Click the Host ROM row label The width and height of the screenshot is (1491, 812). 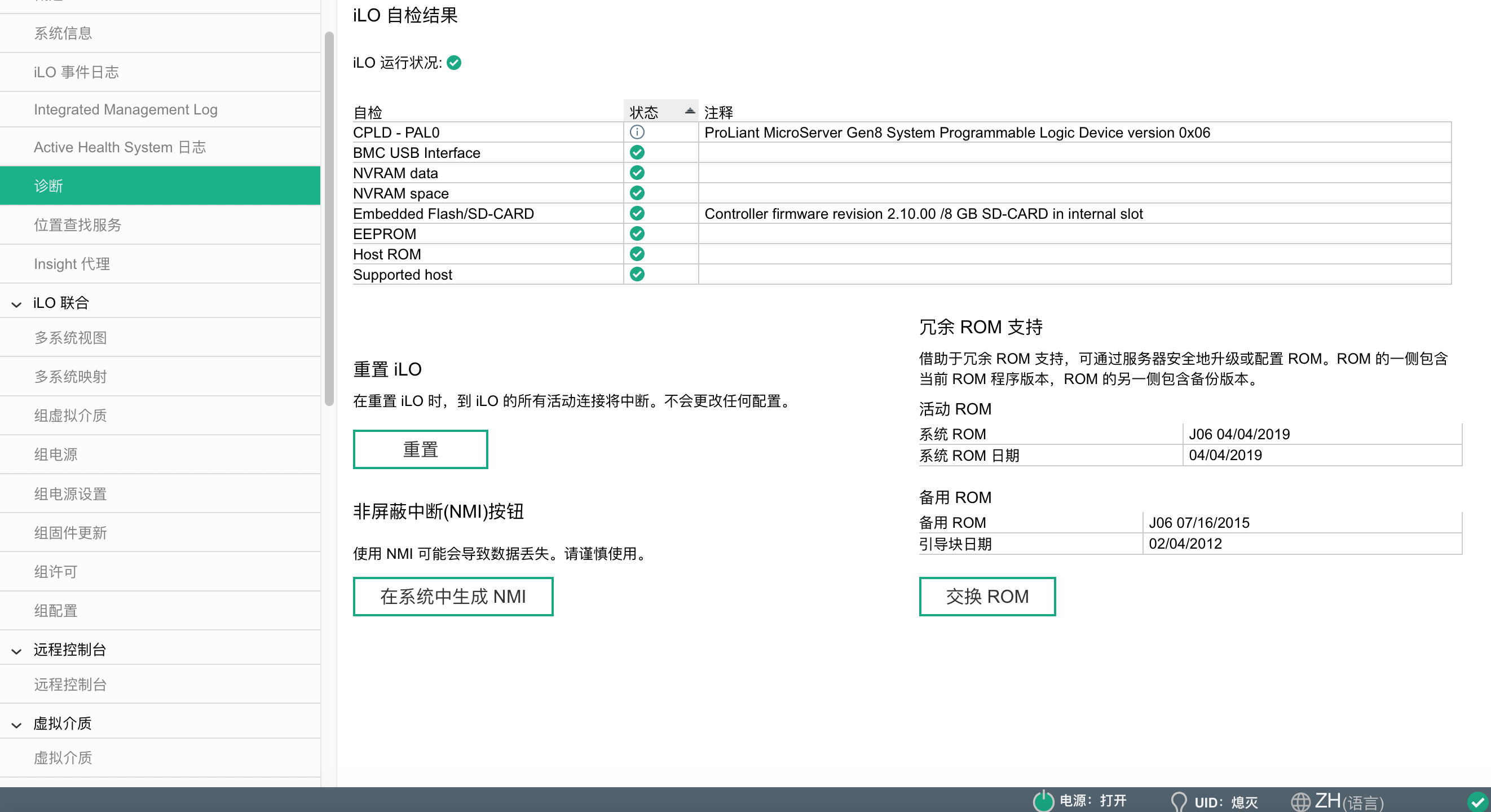tap(387, 254)
